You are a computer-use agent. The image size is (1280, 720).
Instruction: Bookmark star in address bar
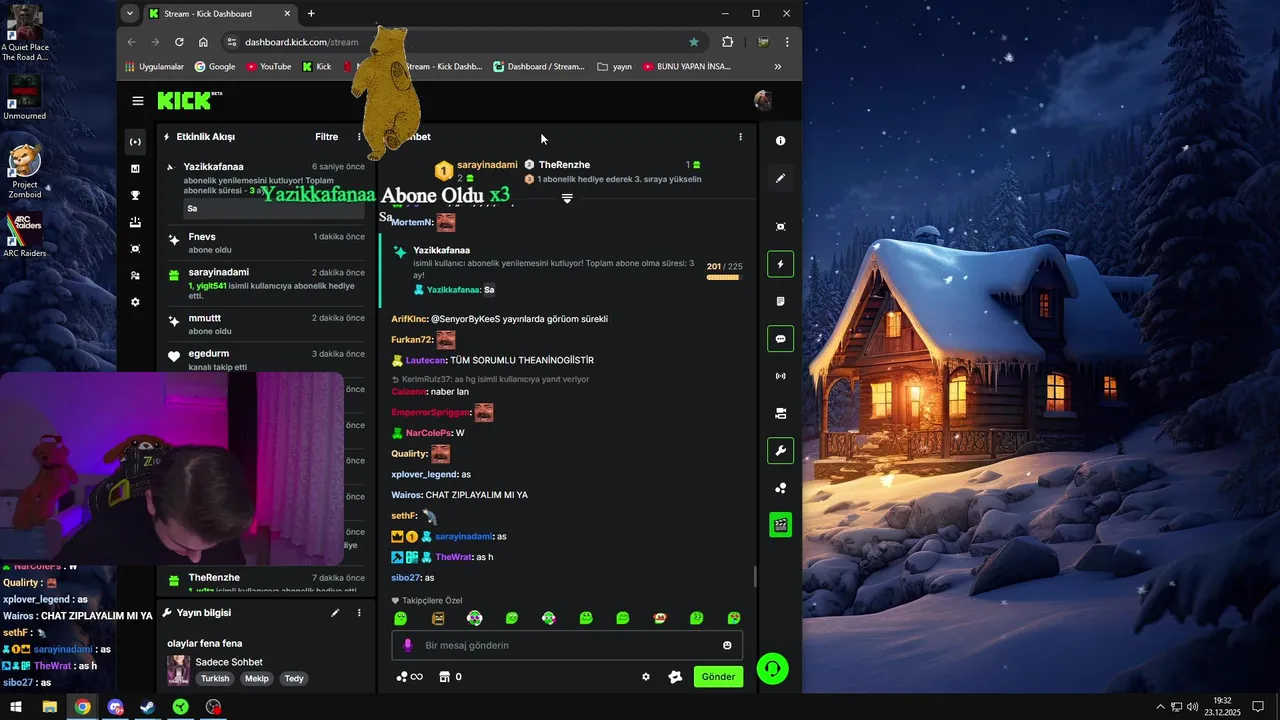pos(694,42)
